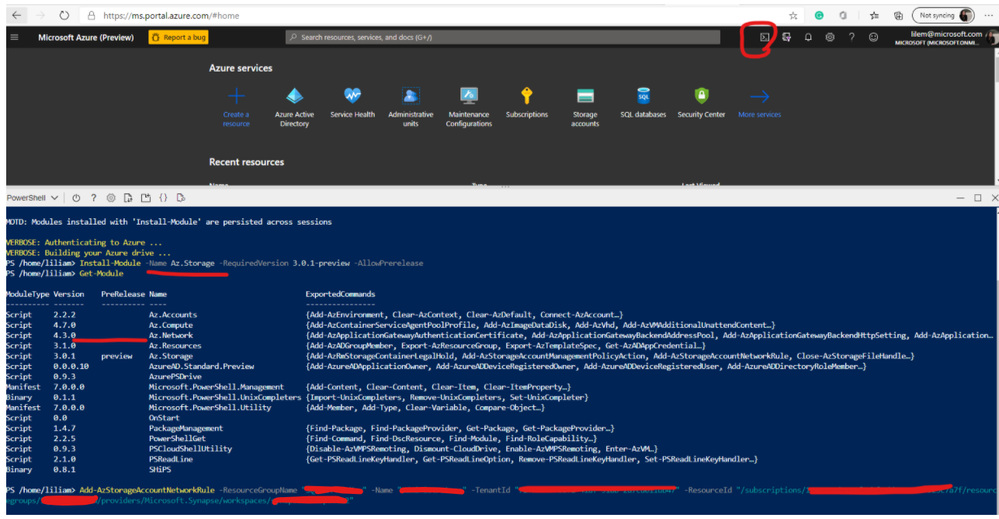Expand the PowerShell shell type dropdown
999x519 pixels.
point(32,198)
